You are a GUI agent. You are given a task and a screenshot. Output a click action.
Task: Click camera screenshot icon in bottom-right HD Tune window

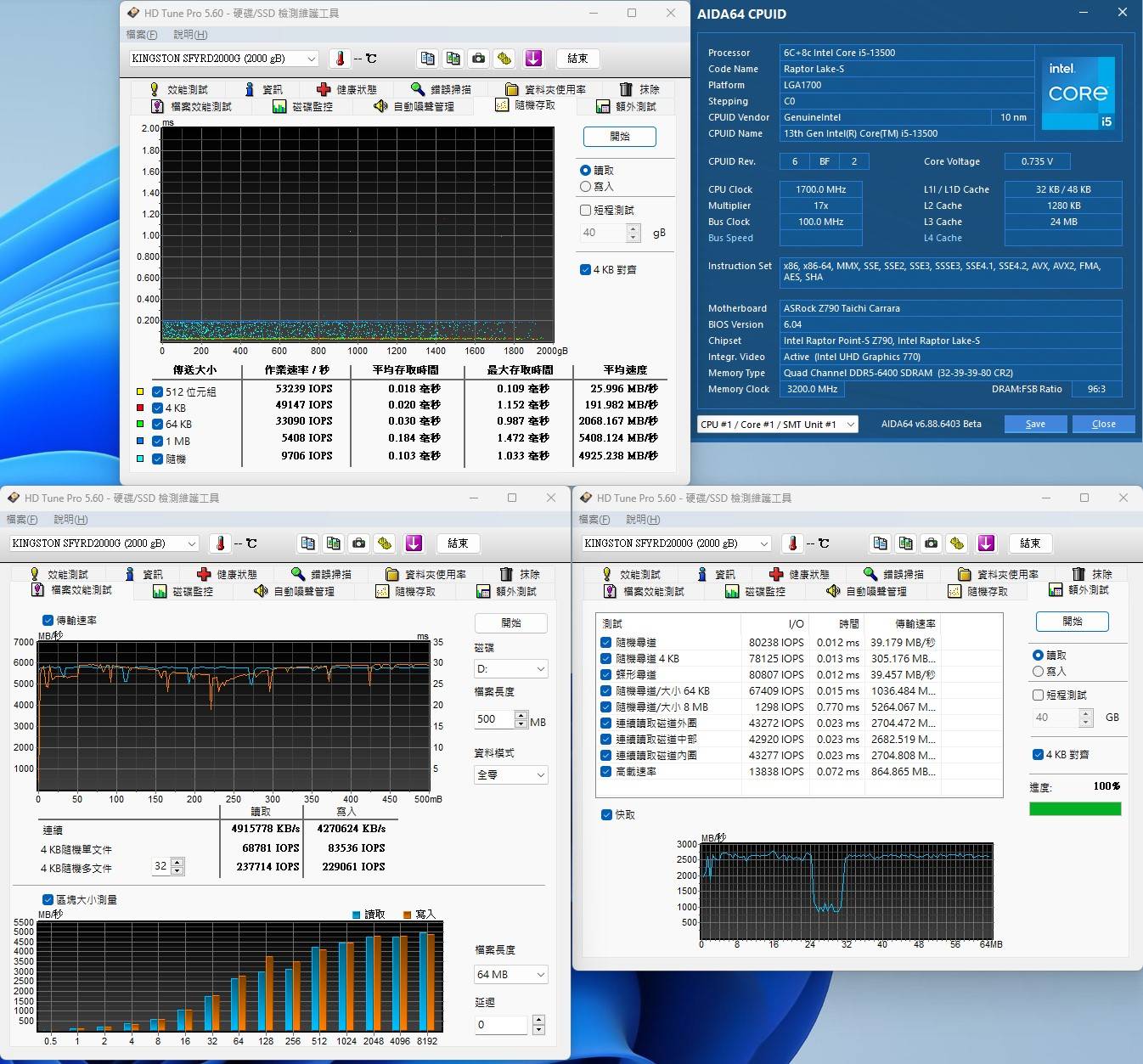click(x=932, y=543)
